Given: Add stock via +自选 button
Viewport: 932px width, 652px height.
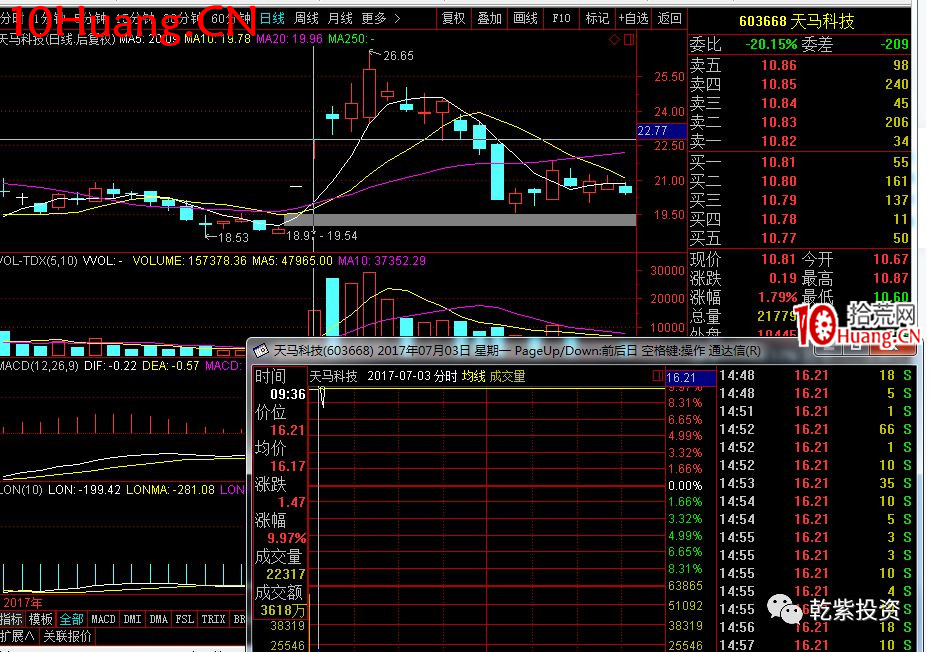Looking at the screenshot, I should point(633,18).
